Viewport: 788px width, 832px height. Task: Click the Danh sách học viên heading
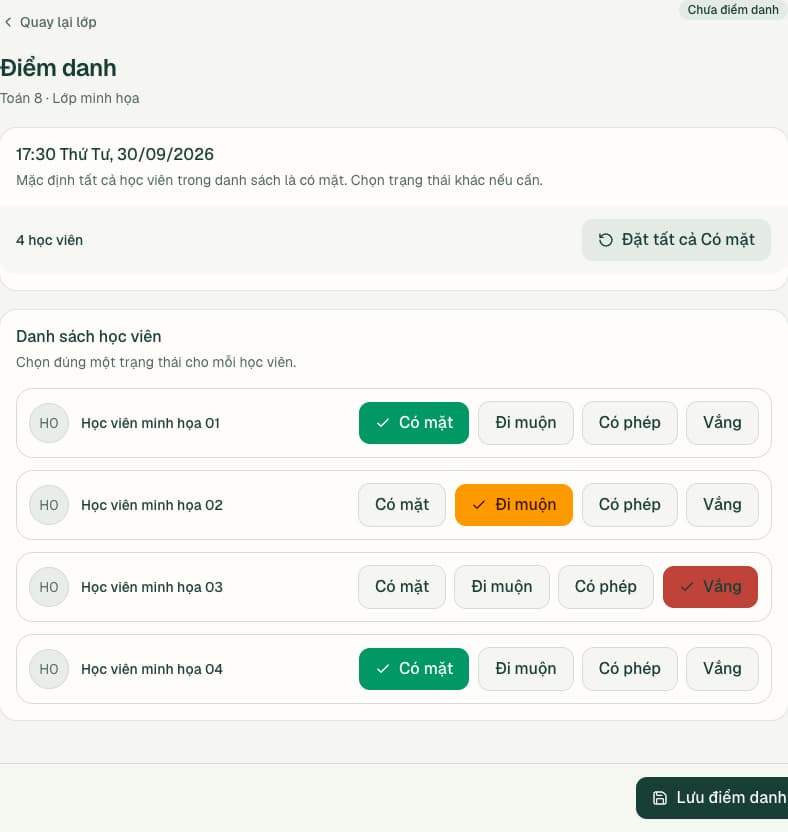coord(89,336)
